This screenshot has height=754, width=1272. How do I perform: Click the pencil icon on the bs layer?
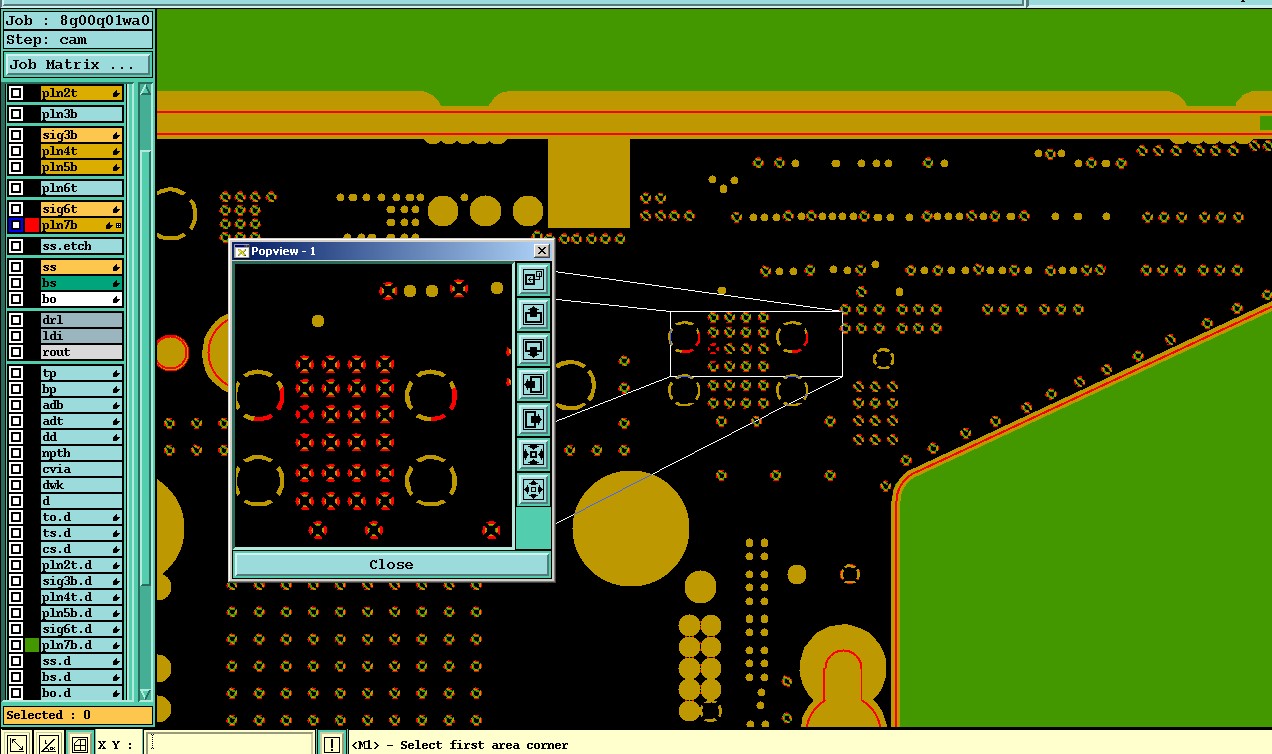(x=116, y=283)
